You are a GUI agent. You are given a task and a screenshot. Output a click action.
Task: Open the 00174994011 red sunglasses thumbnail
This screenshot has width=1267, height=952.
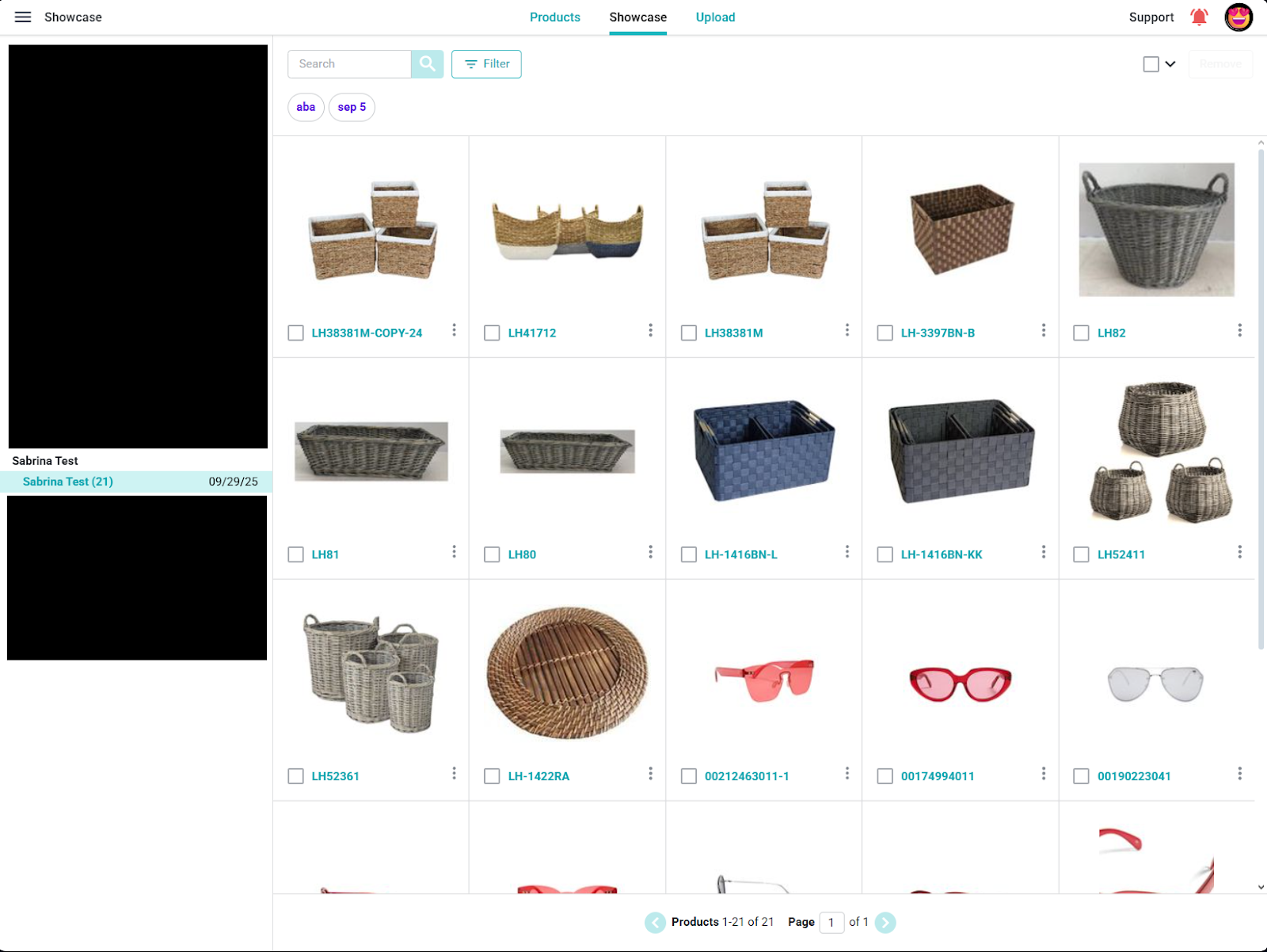pyautogui.click(x=961, y=684)
